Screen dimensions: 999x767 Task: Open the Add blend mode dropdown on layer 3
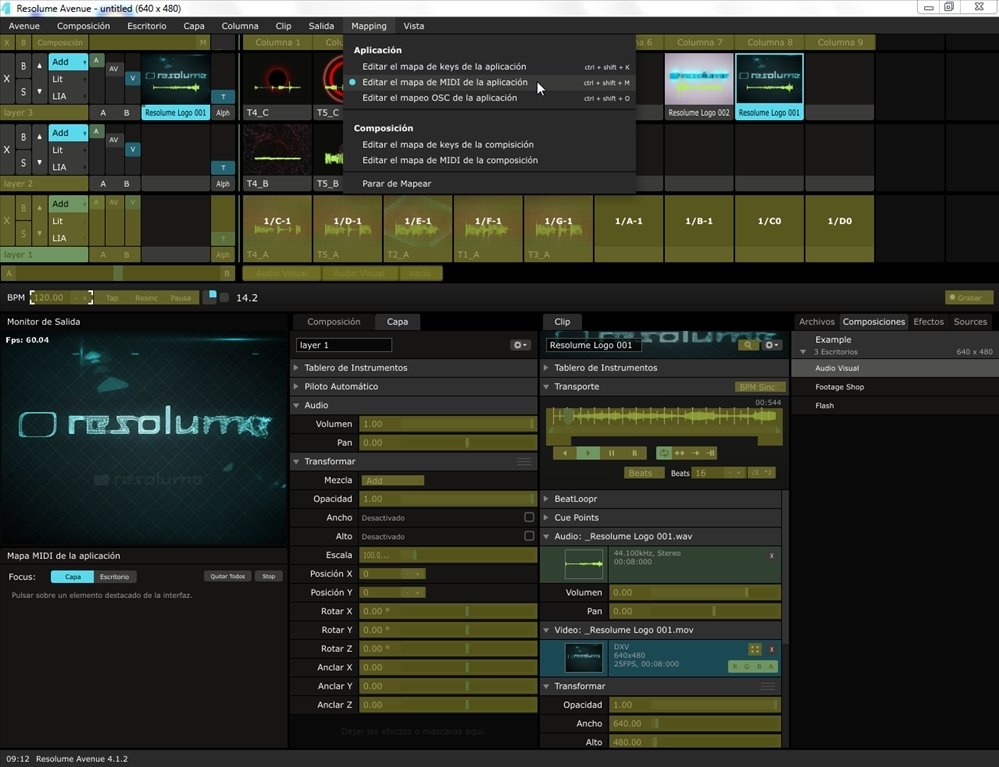68,62
